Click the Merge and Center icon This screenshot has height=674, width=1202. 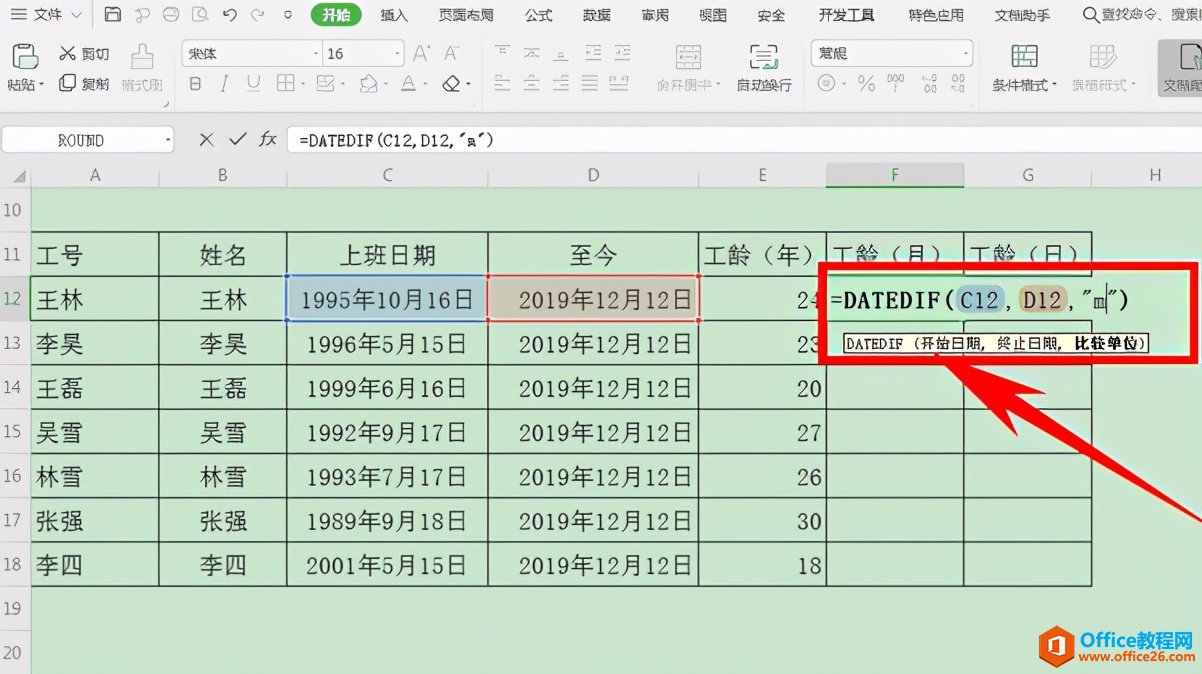[x=688, y=56]
